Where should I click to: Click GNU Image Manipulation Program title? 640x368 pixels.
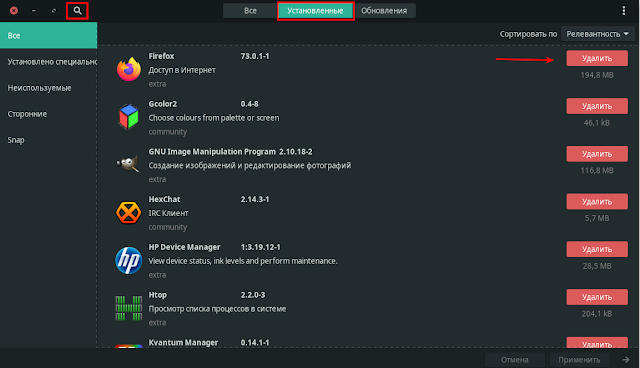click(x=212, y=152)
